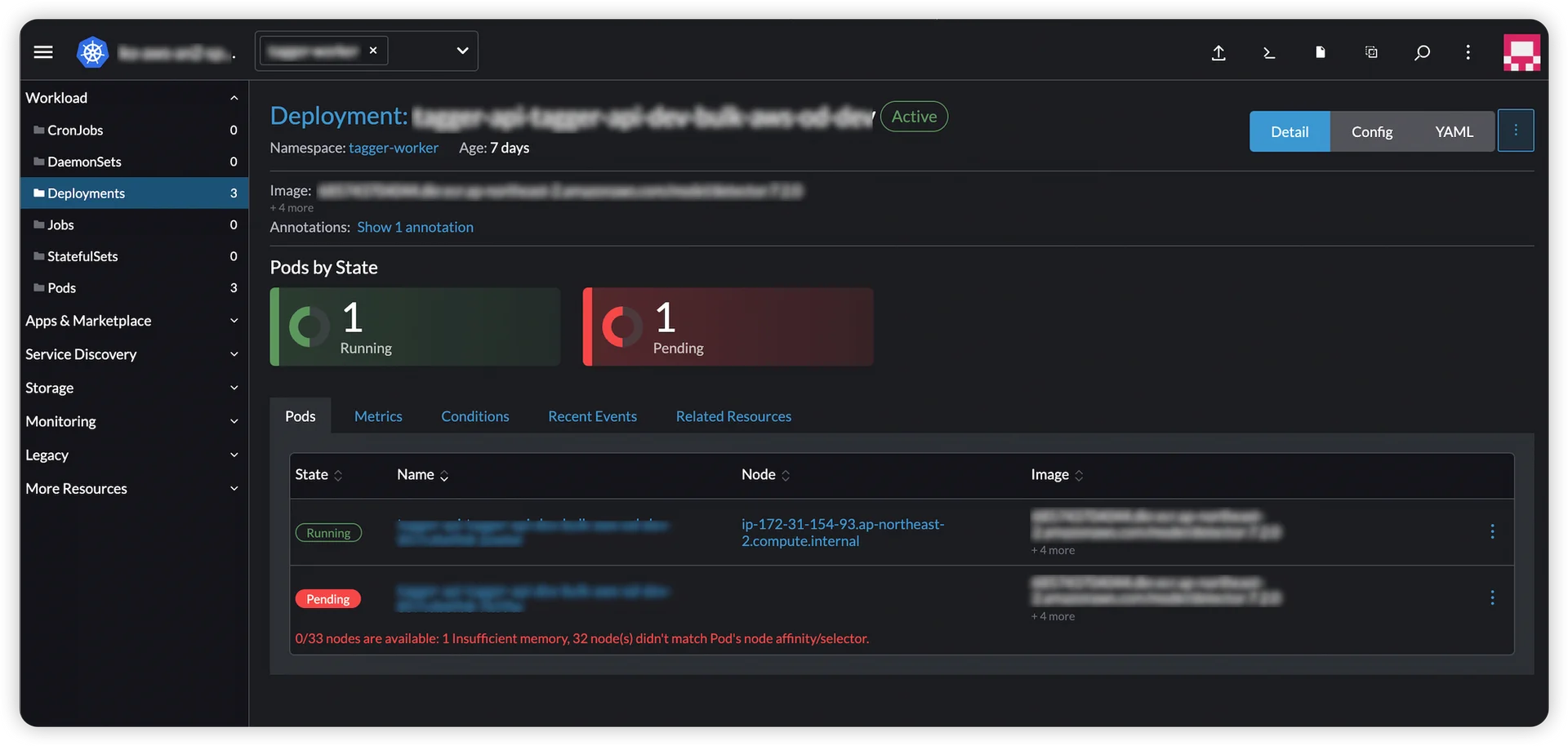Click Show 1 annotation link
Image resolution: width=1568 pixels, height=746 pixels.
415,227
